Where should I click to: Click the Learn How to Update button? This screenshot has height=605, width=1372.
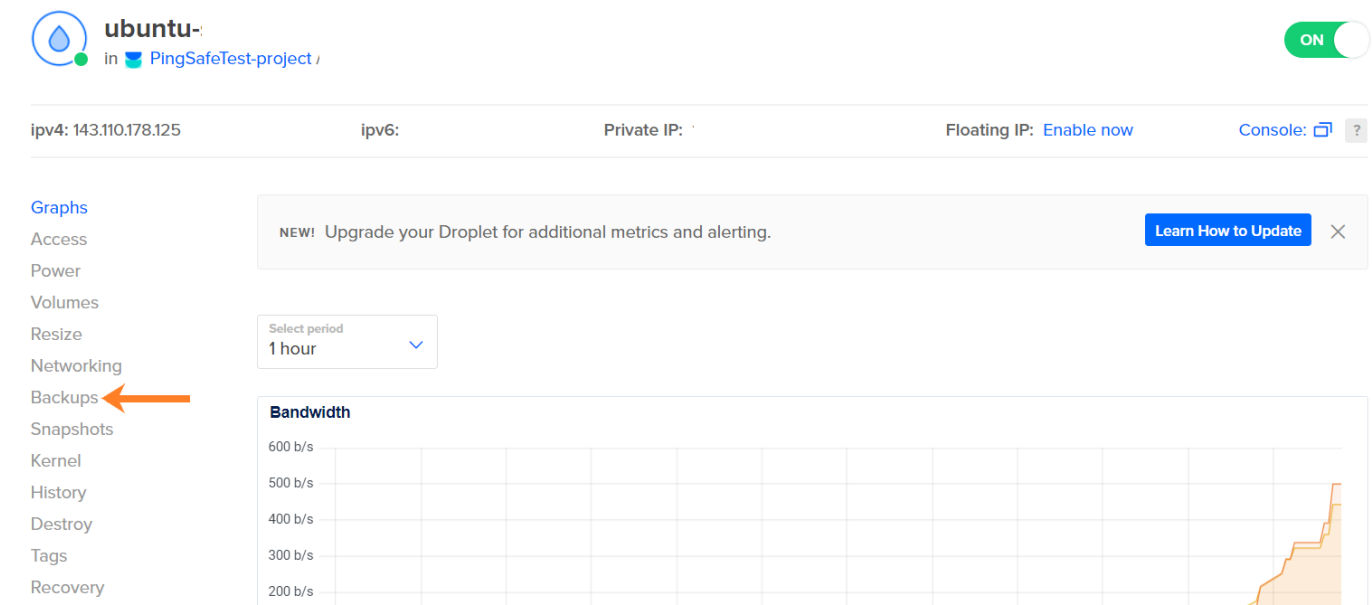point(1227,231)
